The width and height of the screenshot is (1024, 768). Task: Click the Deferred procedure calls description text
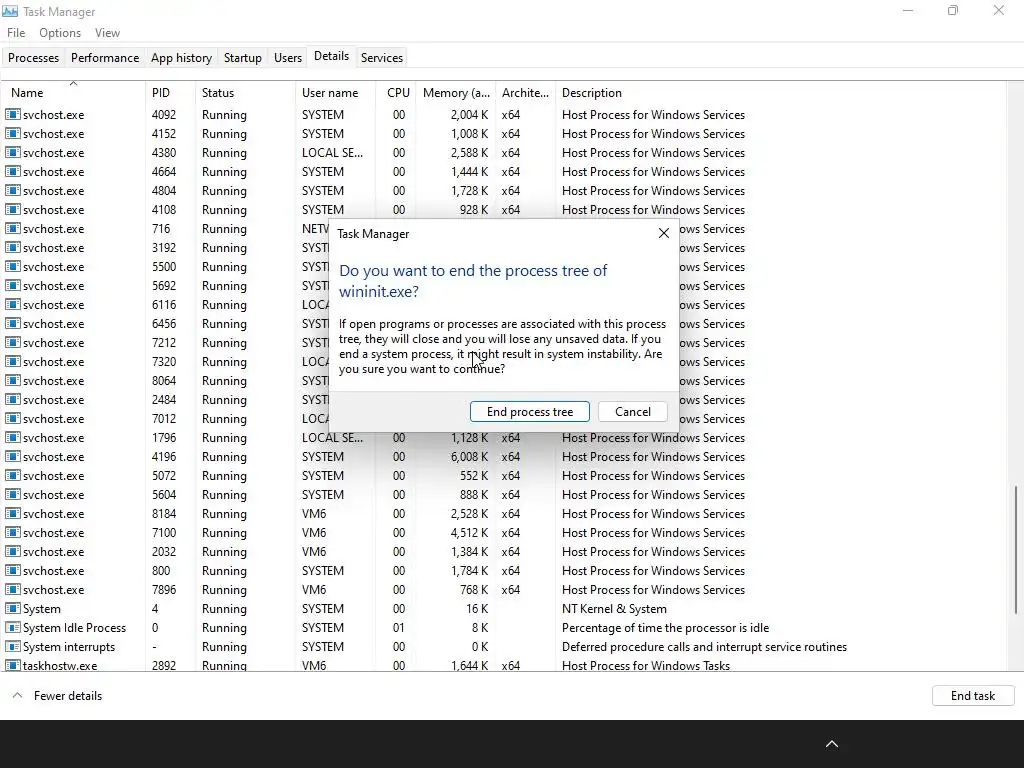pos(704,647)
